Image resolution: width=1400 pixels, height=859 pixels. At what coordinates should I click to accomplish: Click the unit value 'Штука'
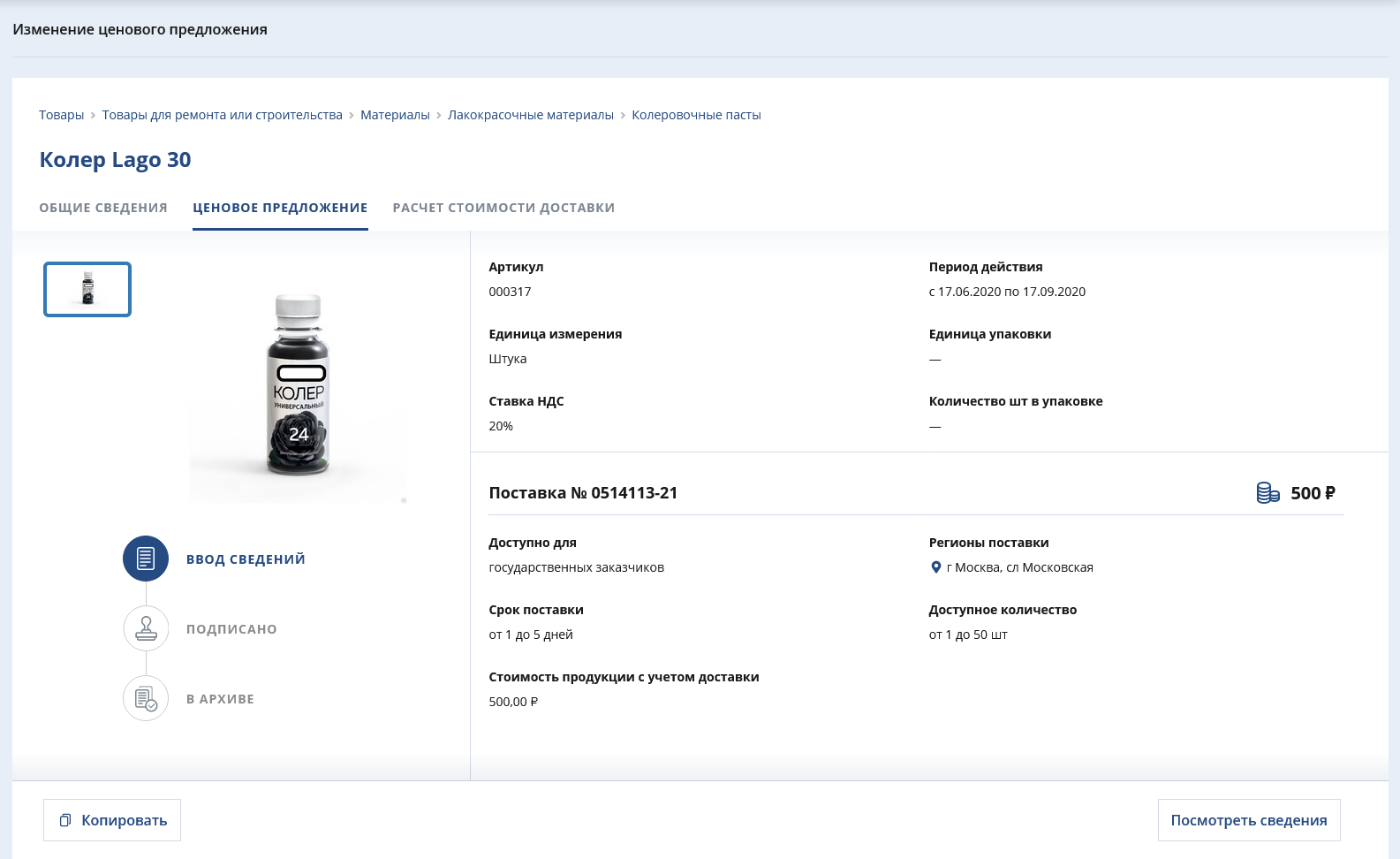(508, 359)
